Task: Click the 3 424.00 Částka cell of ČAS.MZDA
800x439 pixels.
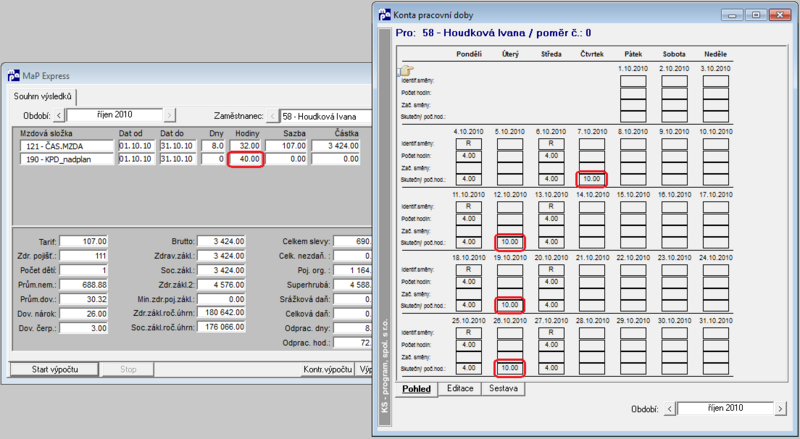Action: pyautogui.click(x=336, y=146)
